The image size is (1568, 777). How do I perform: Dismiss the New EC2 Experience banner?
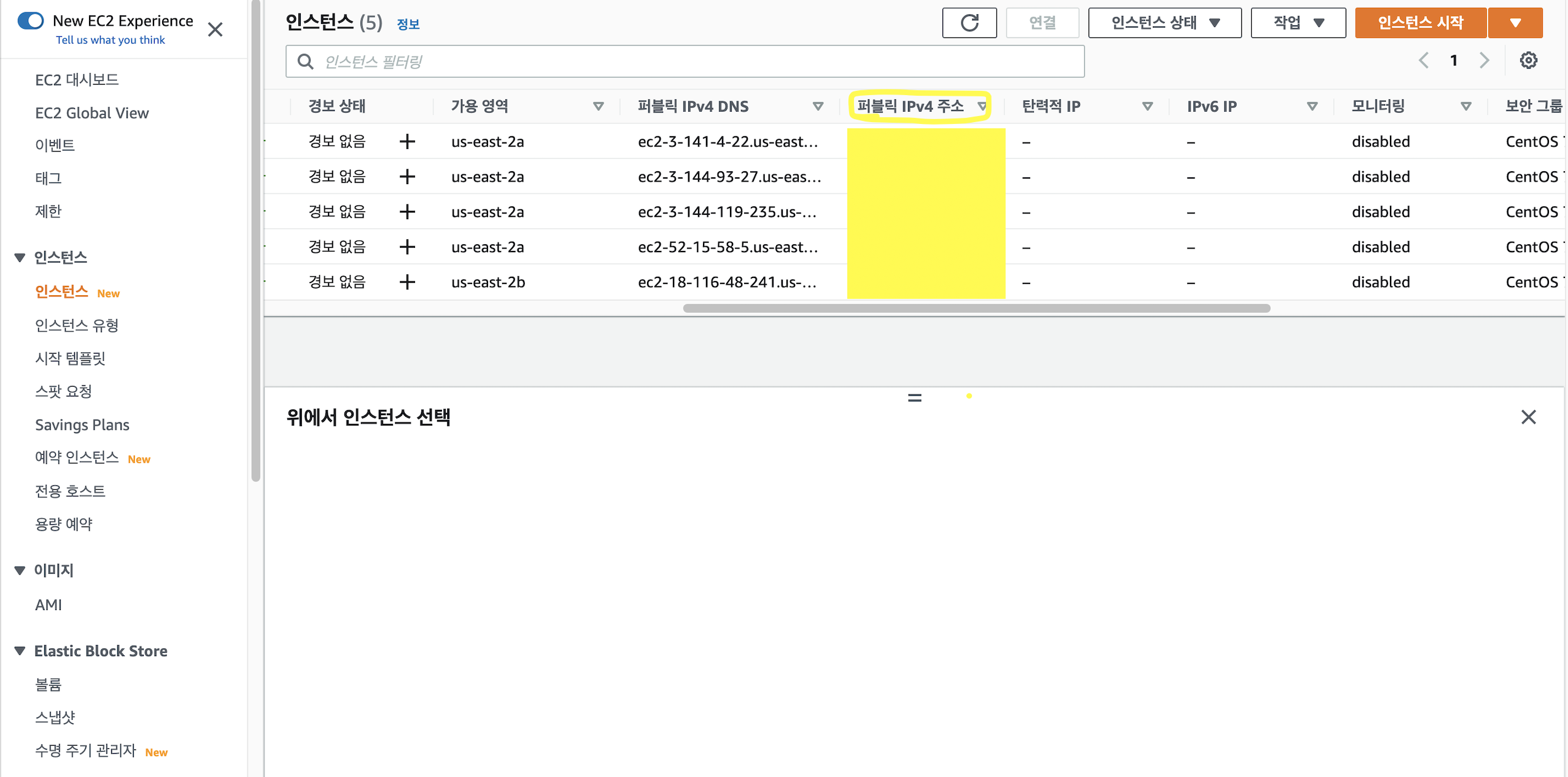coord(215,29)
